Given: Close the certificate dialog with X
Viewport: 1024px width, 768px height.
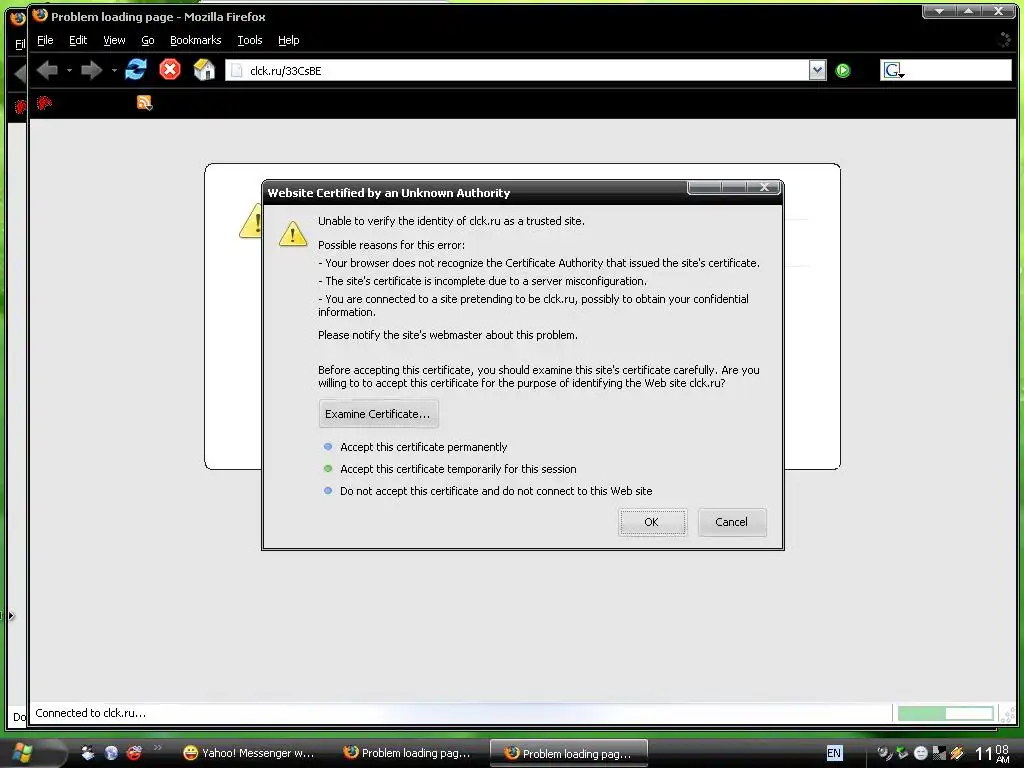Looking at the screenshot, I should 764,187.
